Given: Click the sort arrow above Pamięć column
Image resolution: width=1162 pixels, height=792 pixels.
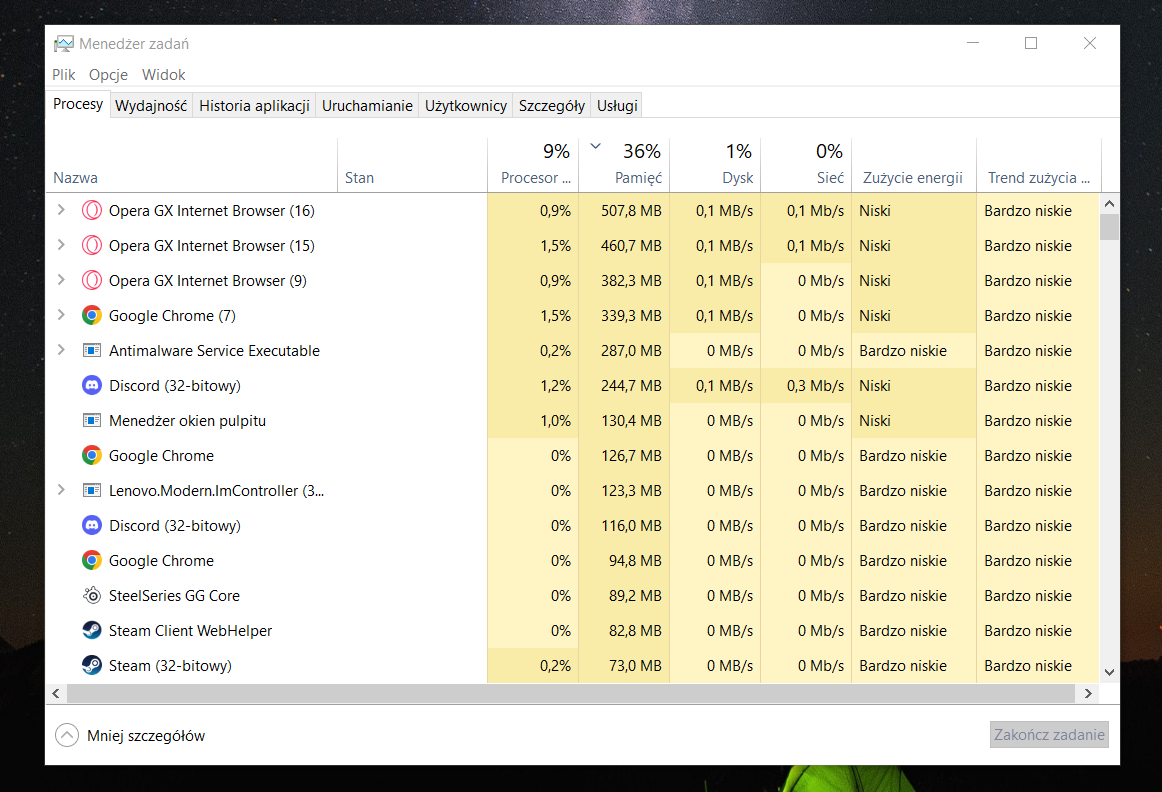Looking at the screenshot, I should pos(595,146).
